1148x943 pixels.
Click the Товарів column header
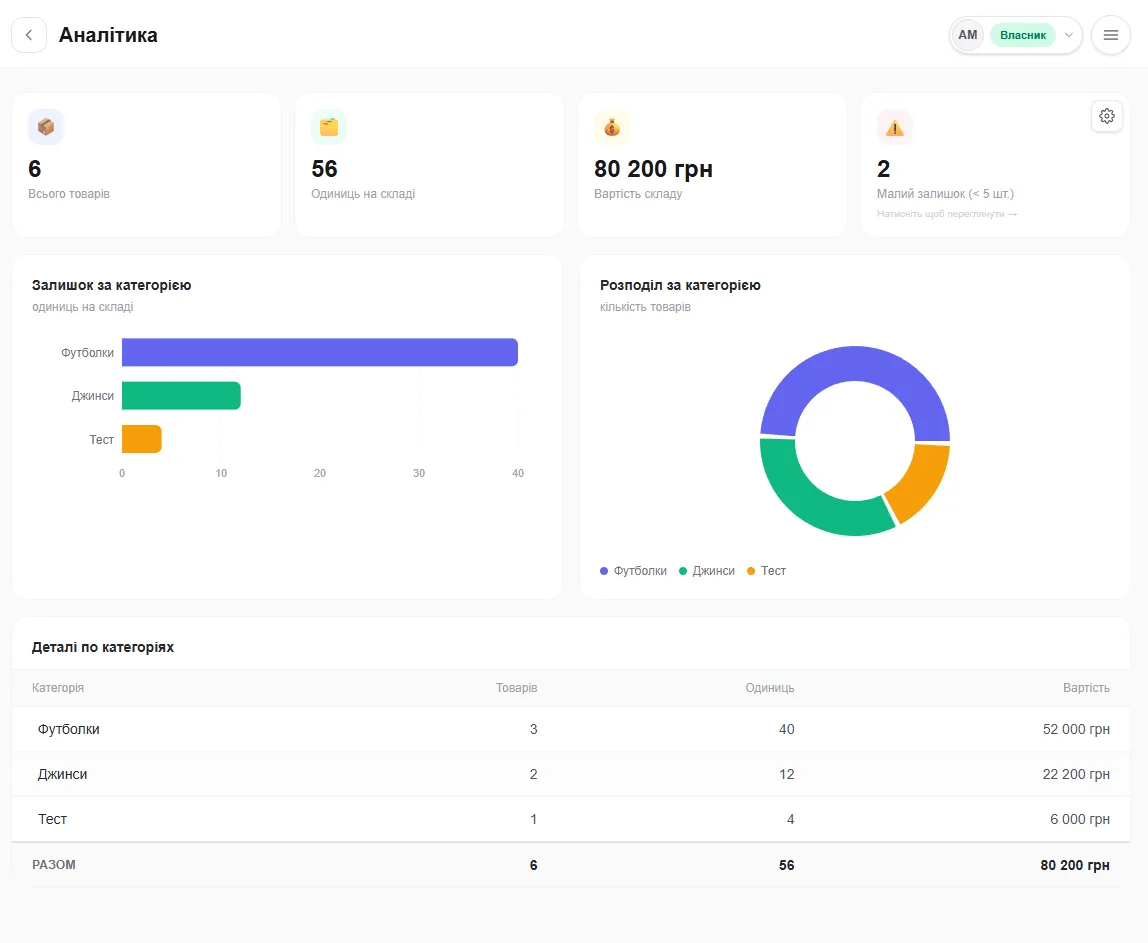pos(516,688)
